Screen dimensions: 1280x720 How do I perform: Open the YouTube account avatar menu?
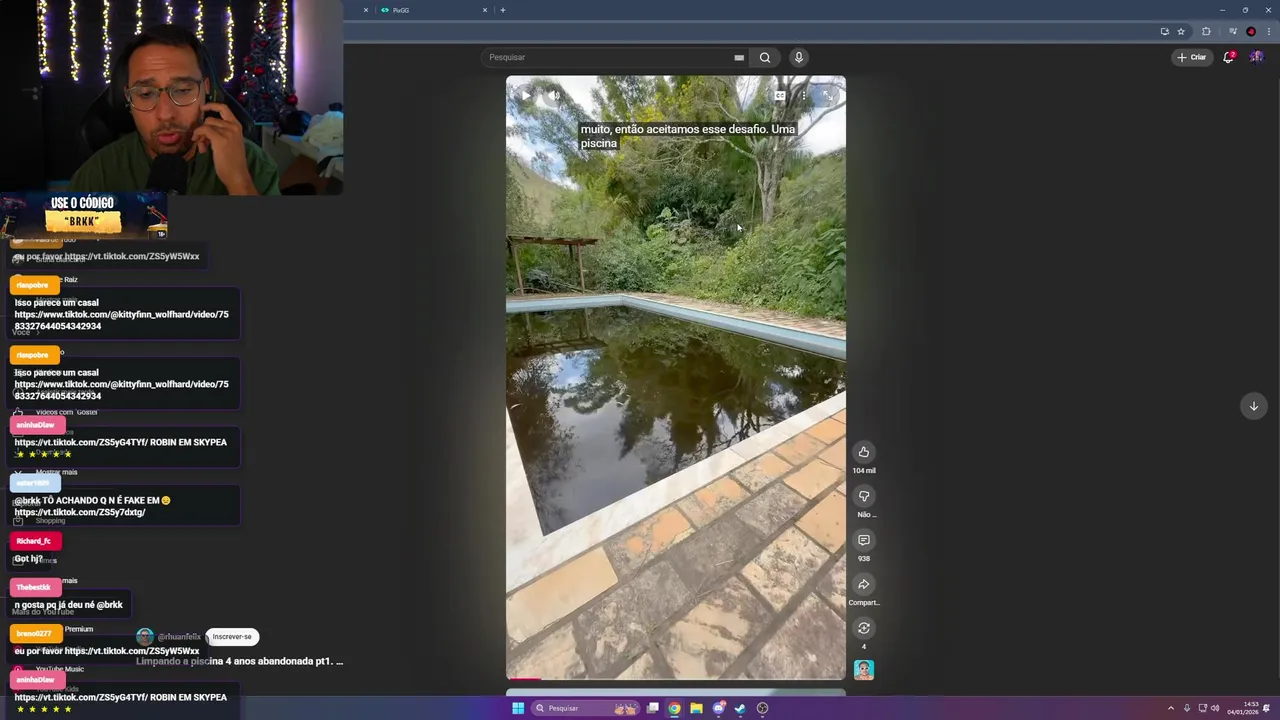[x=1257, y=57]
